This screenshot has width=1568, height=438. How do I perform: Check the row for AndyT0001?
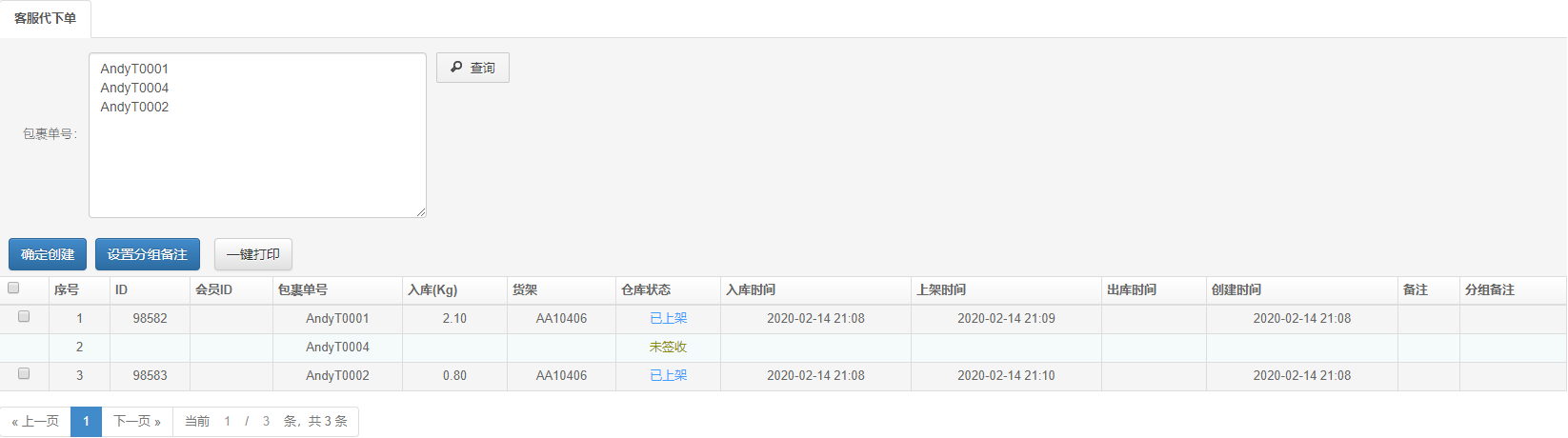click(24, 316)
